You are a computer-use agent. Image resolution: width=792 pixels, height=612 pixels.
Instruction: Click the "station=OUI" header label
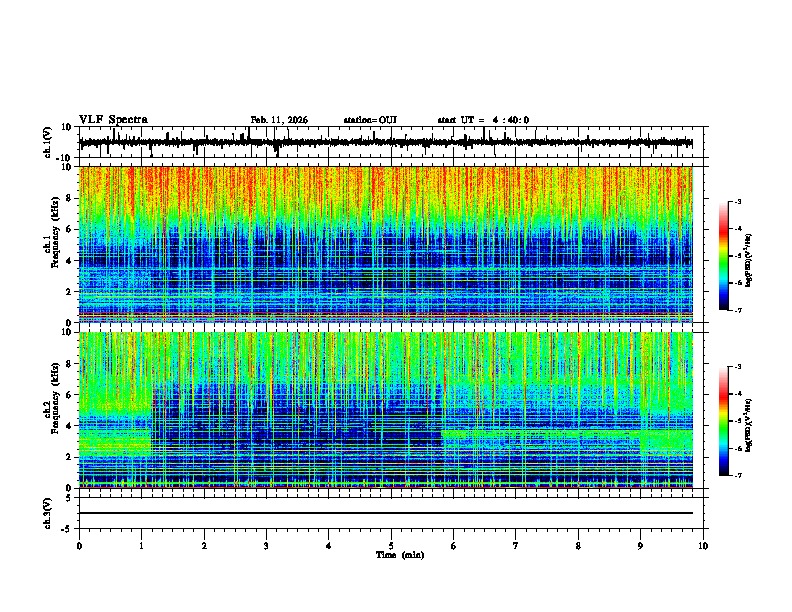coord(370,120)
